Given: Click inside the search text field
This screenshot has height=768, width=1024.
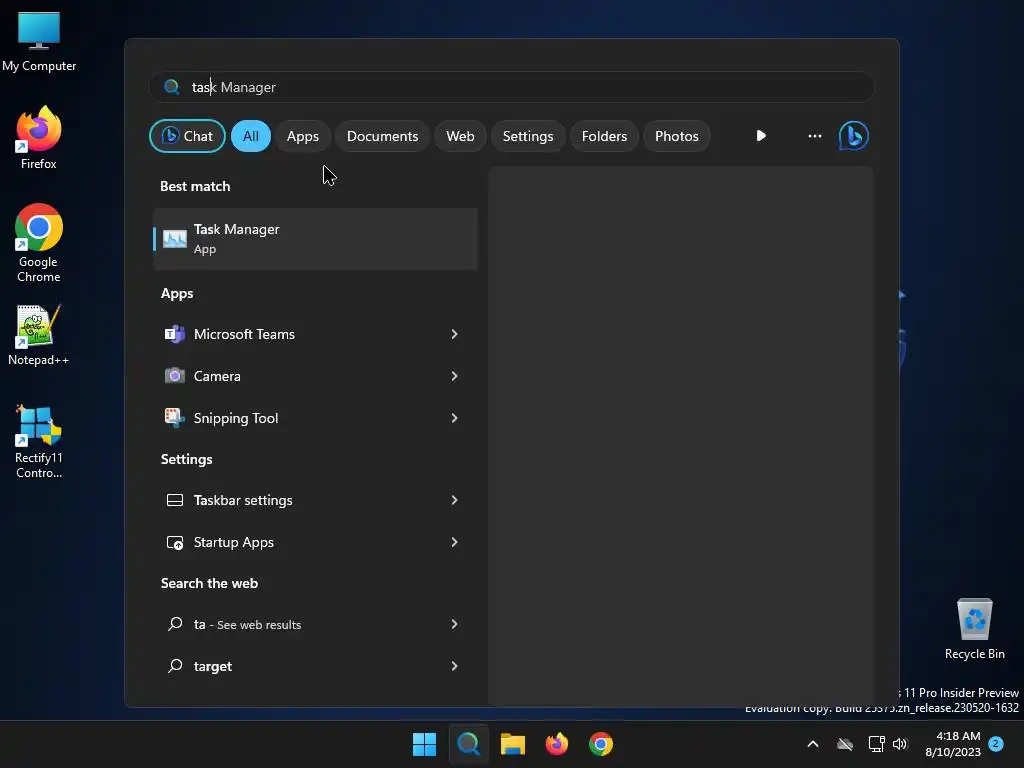Looking at the screenshot, I should tap(512, 87).
